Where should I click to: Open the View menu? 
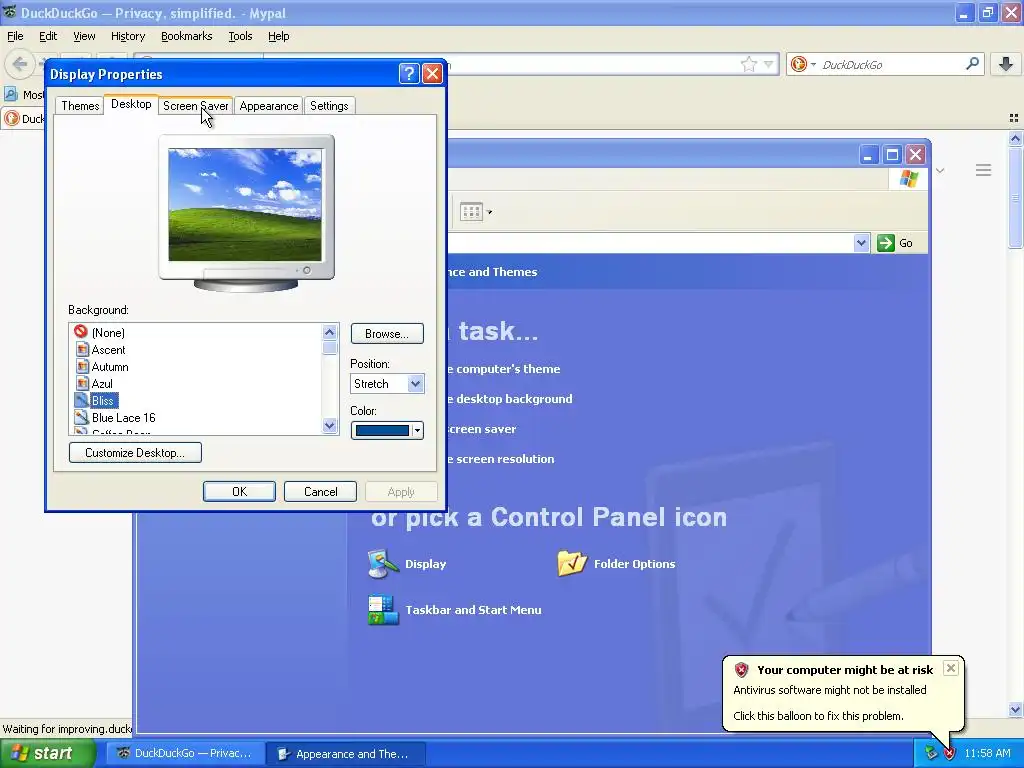(x=84, y=36)
